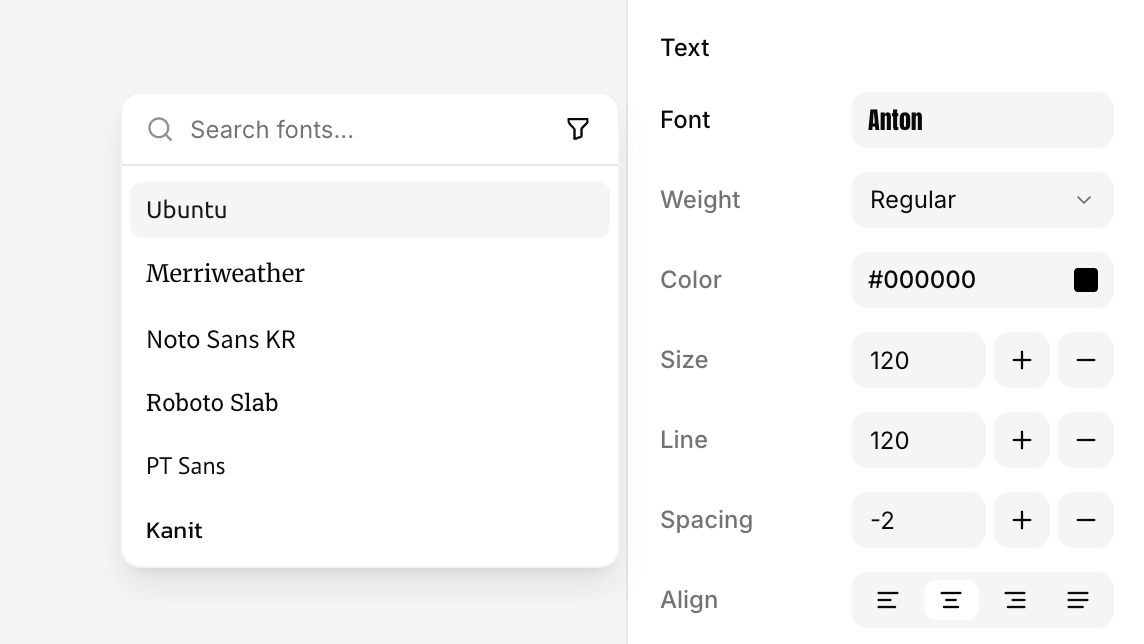1144x644 pixels.
Task: Click the black Color swatch
Action: point(1086,280)
